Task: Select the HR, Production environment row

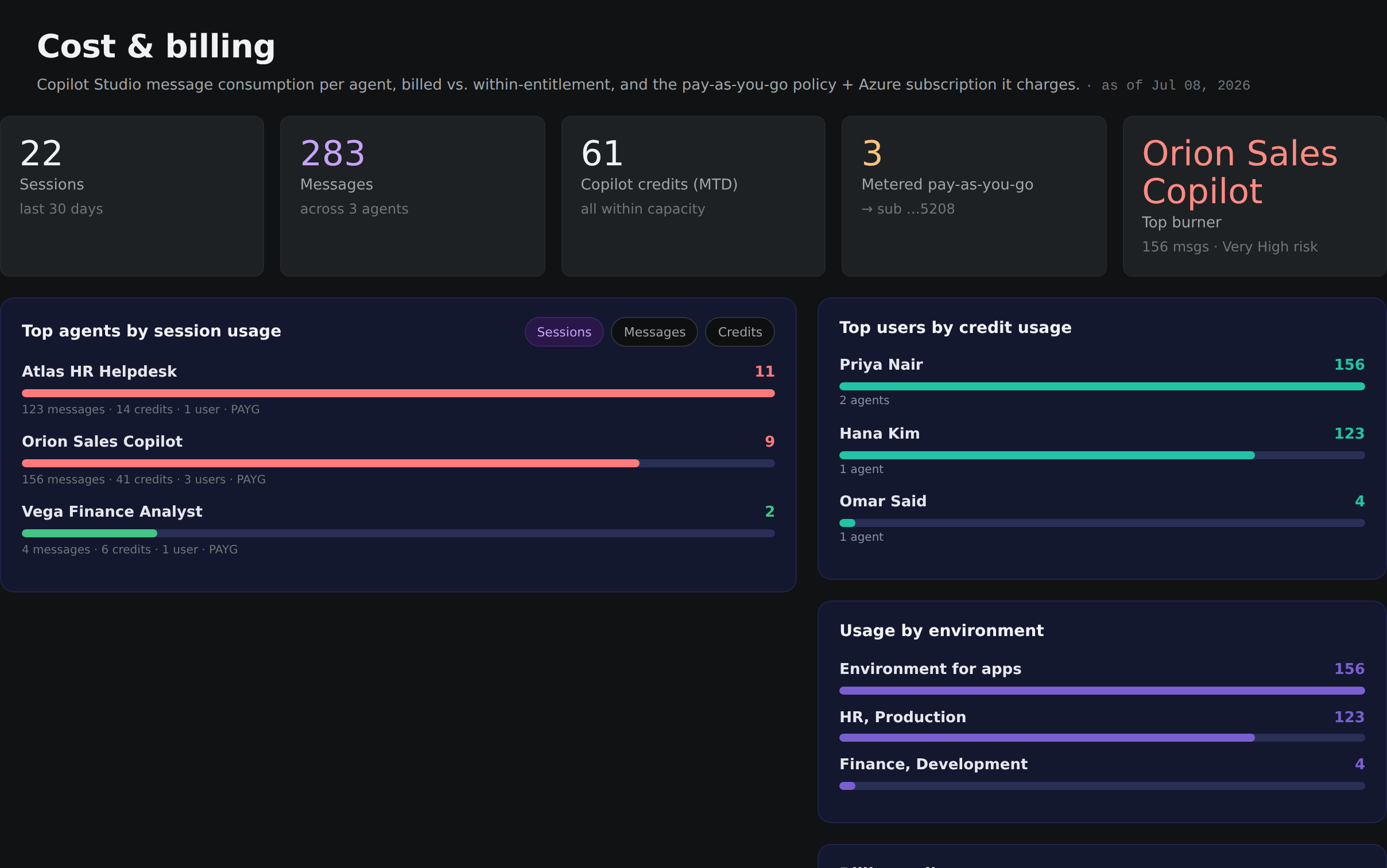Action: (x=1102, y=725)
